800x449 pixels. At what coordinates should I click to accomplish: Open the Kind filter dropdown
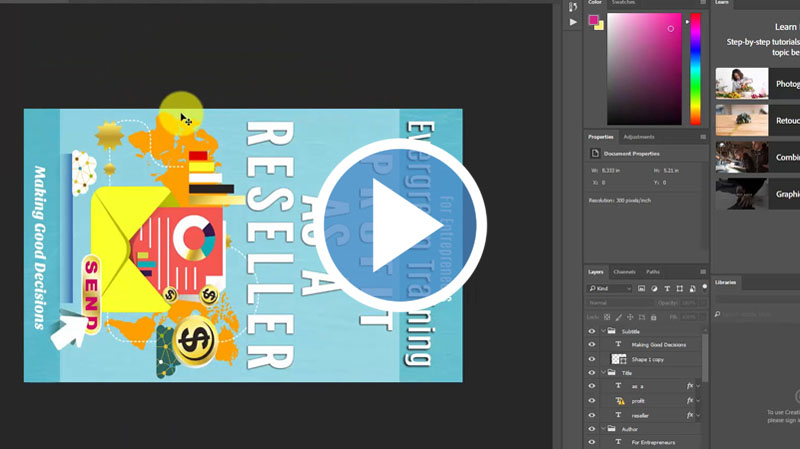coord(610,288)
